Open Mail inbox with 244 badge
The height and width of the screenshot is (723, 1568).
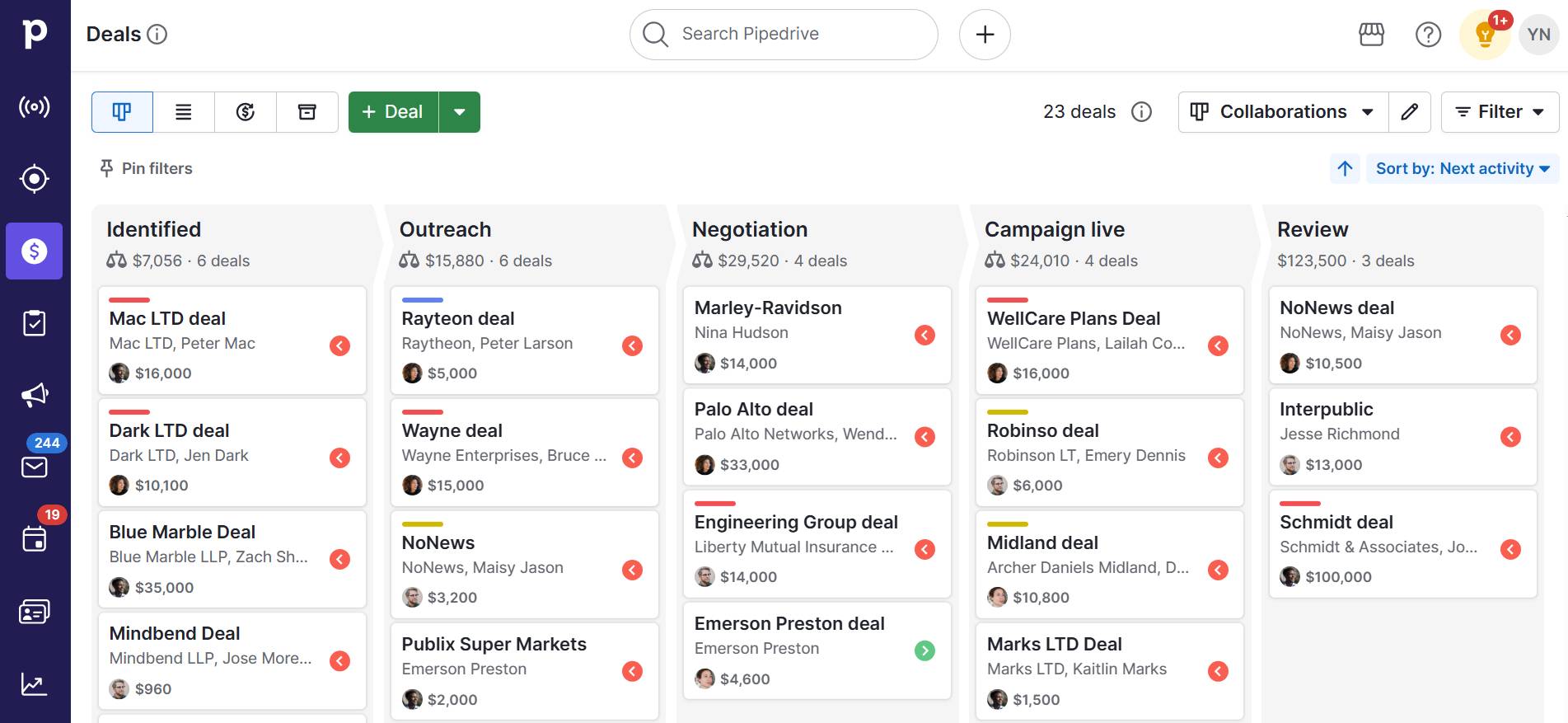(35, 467)
